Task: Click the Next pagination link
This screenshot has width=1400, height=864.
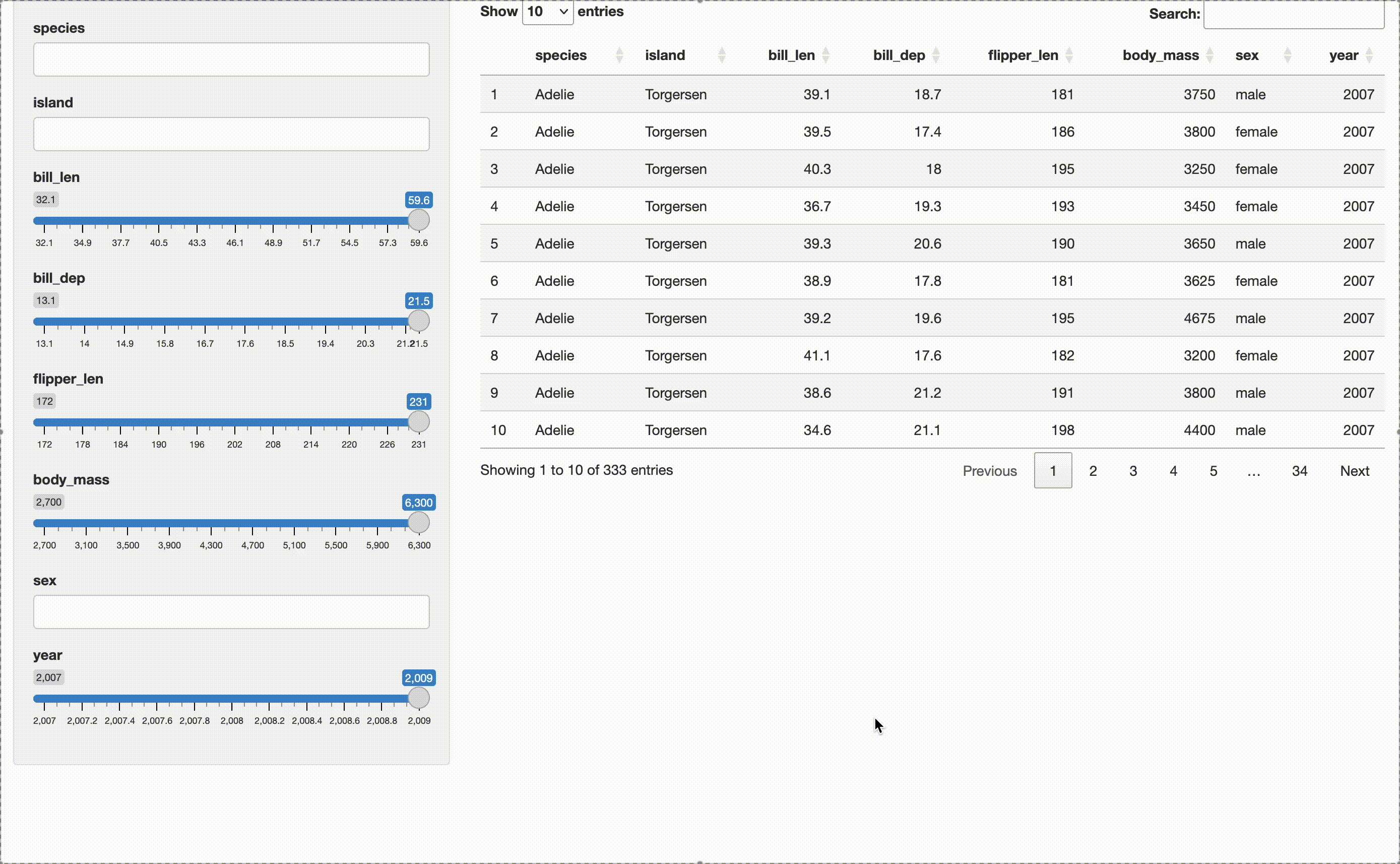Action: coord(1354,471)
